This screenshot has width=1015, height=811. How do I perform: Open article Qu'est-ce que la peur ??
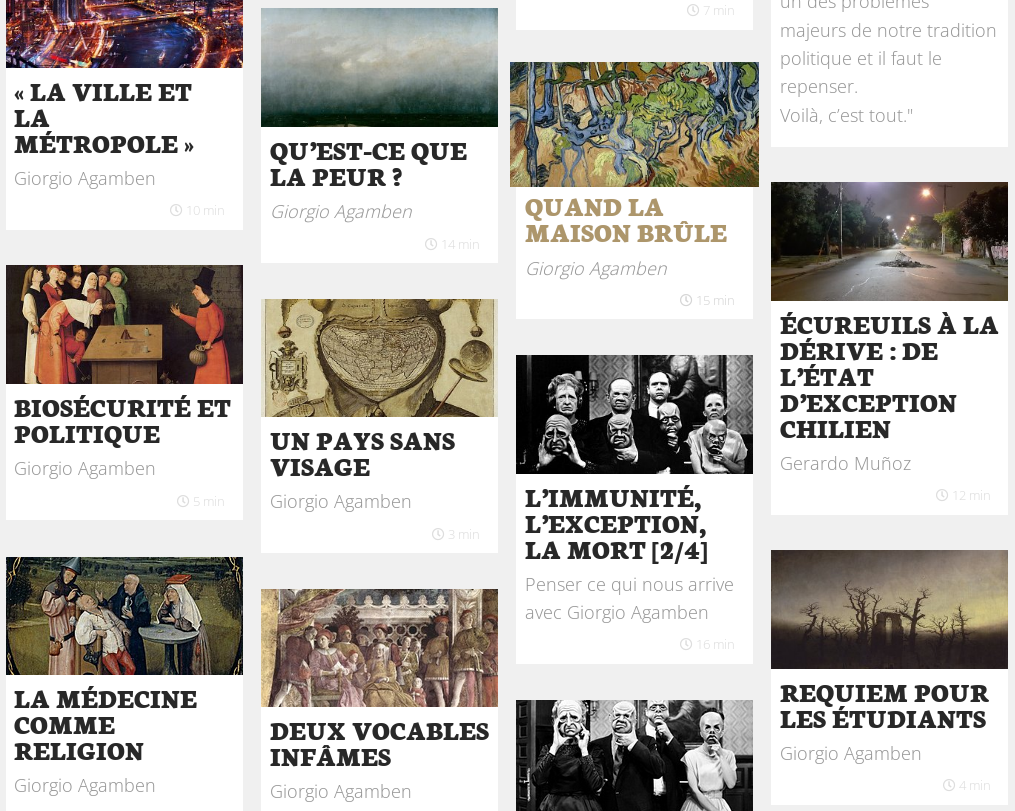[368, 164]
